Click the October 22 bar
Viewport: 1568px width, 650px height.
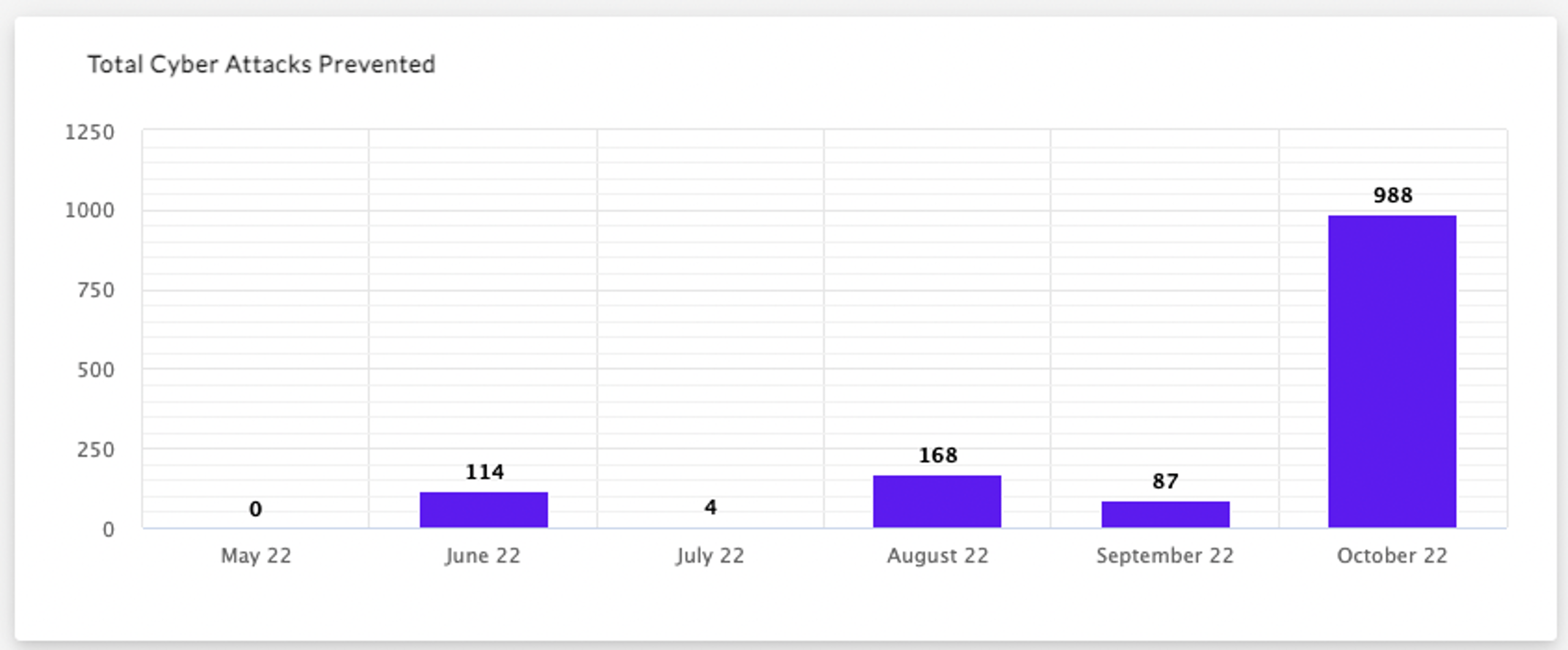[x=1392, y=371]
